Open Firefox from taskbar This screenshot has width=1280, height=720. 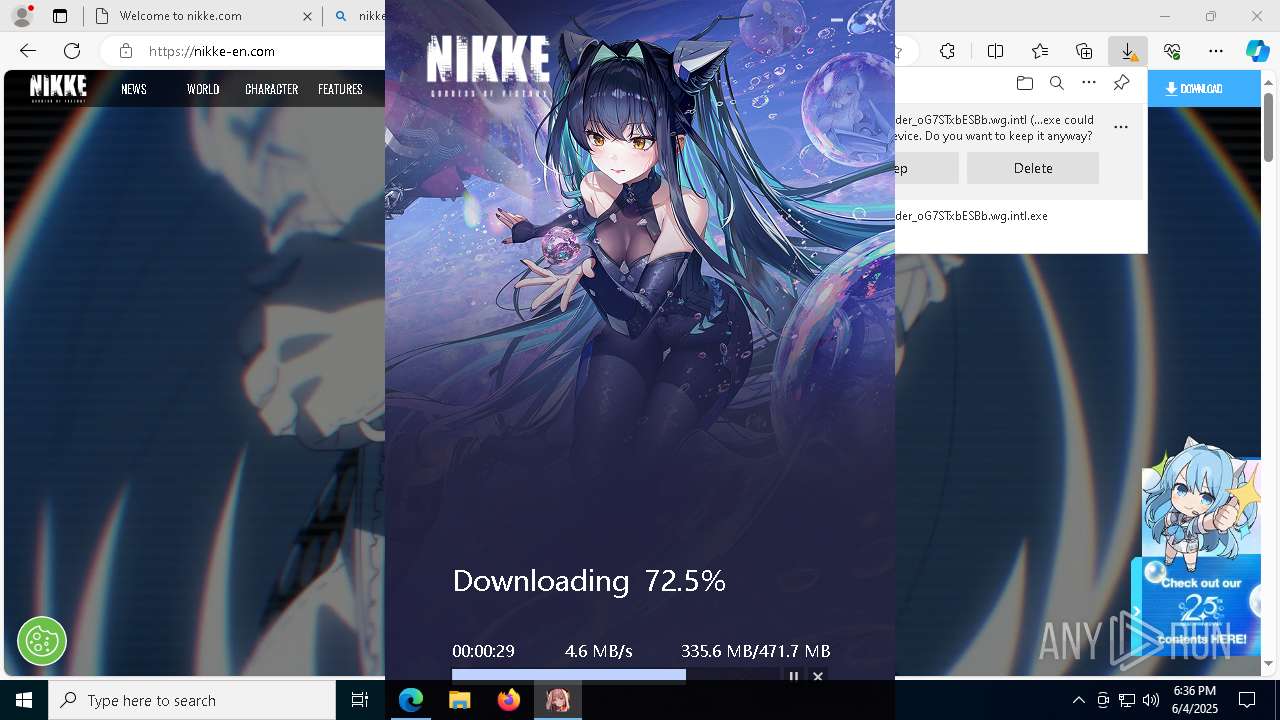[x=509, y=700]
